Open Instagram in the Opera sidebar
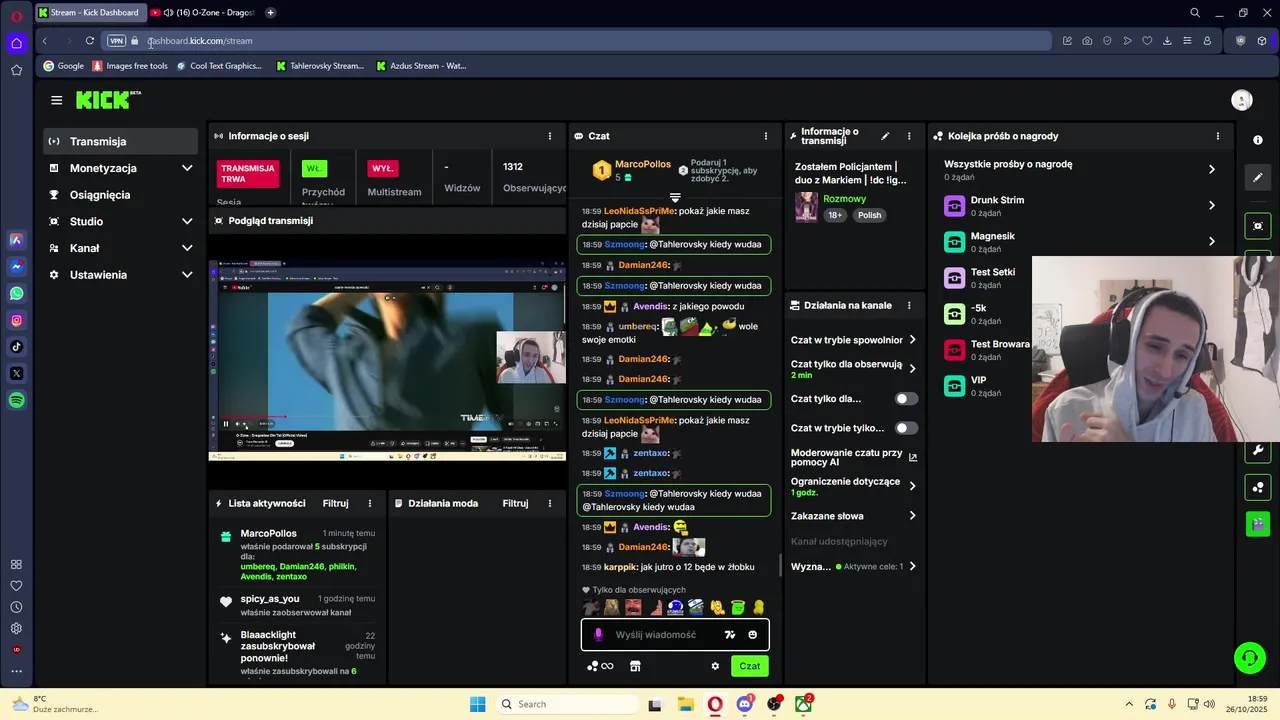 [x=16, y=320]
